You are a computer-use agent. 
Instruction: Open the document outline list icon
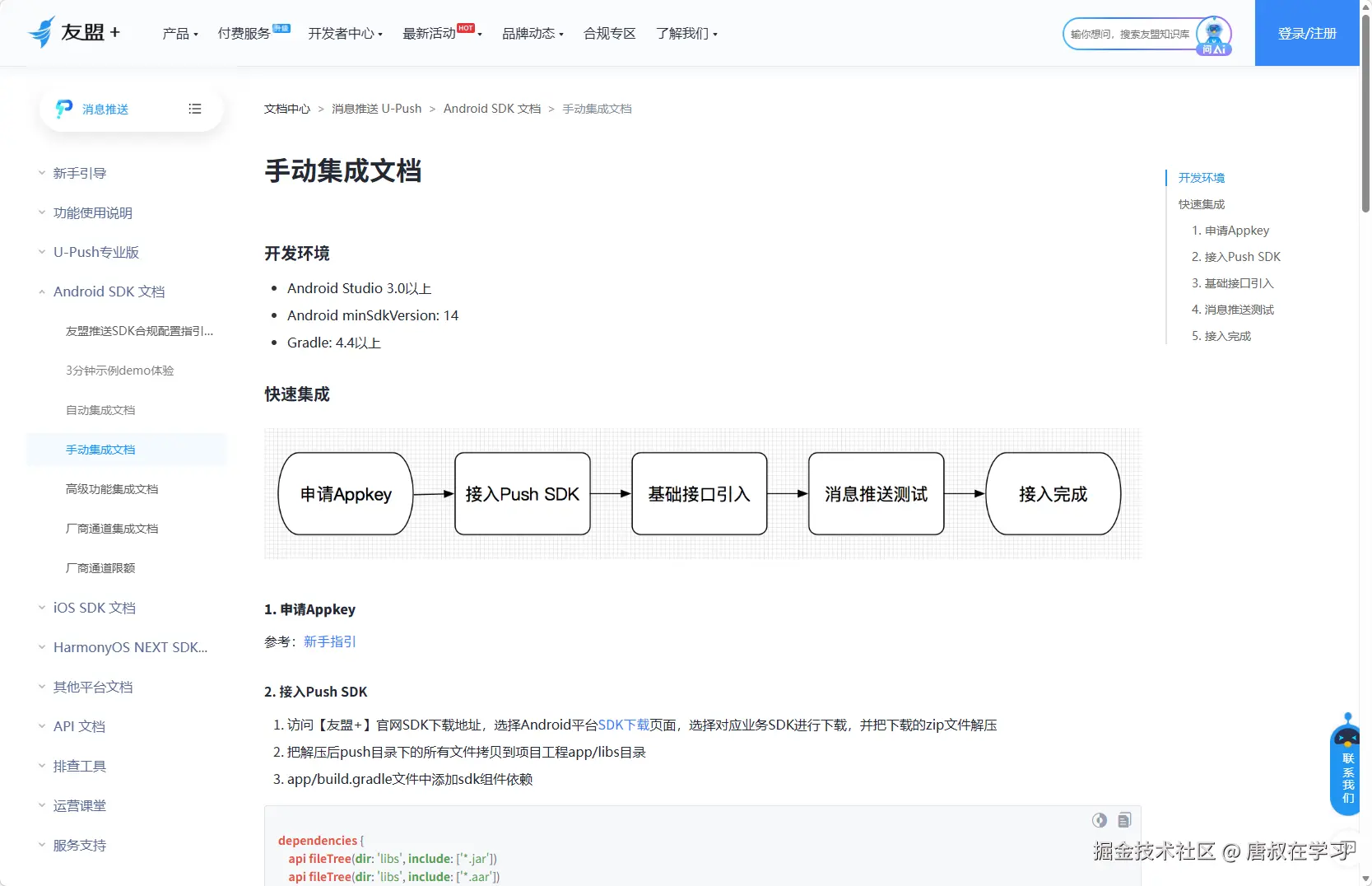(x=195, y=109)
